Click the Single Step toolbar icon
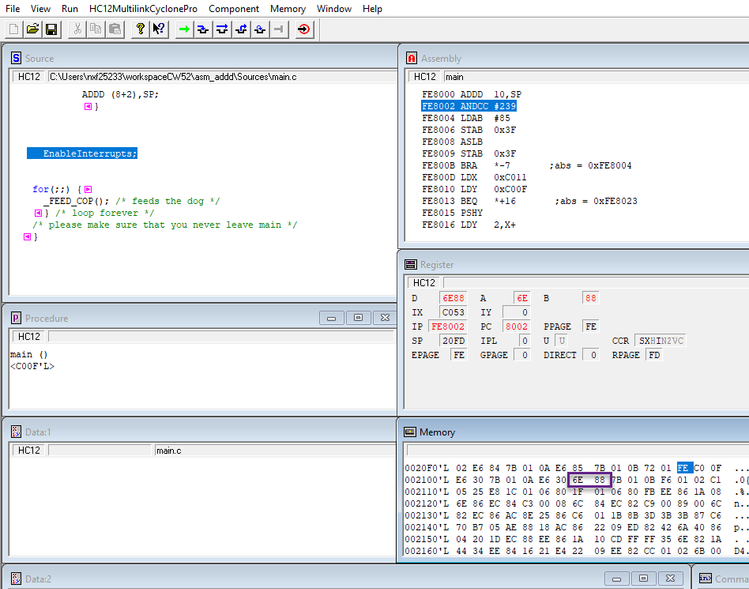 click(203, 29)
